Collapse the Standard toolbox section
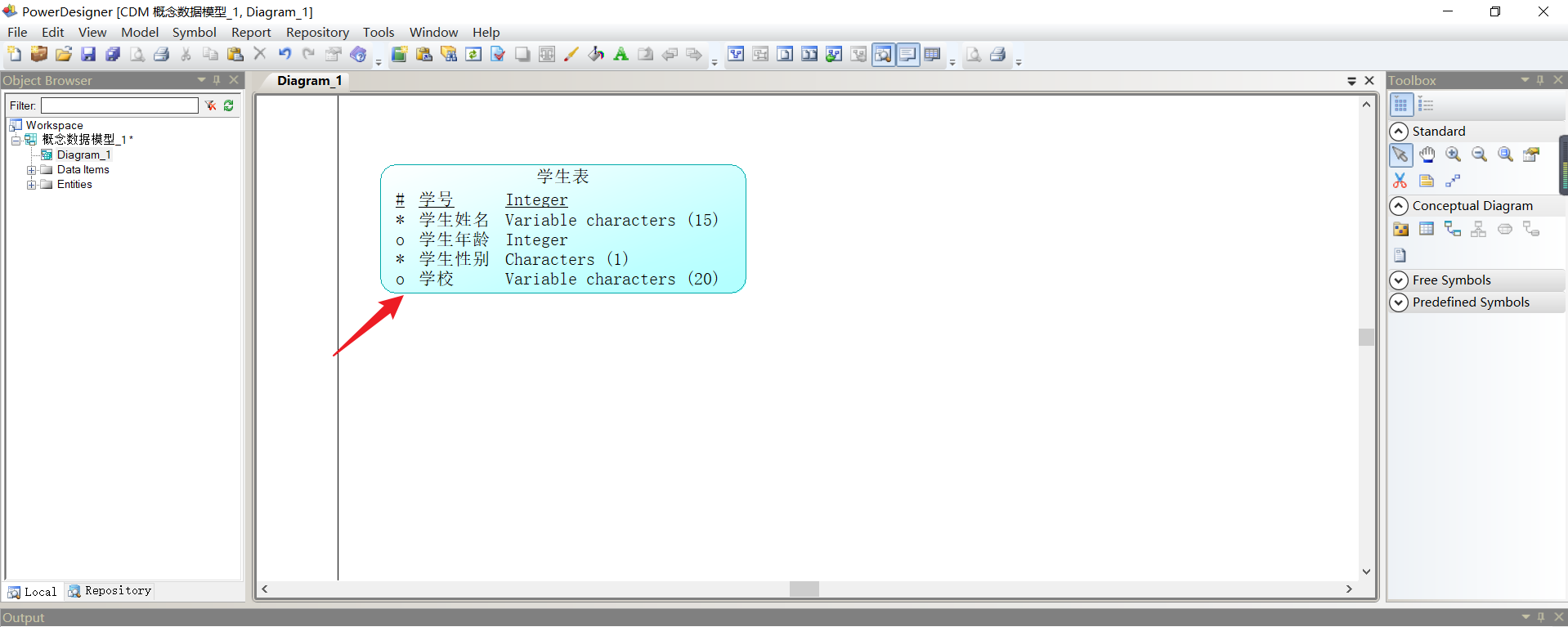Image resolution: width=1568 pixels, height=627 pixels. 1399,132
